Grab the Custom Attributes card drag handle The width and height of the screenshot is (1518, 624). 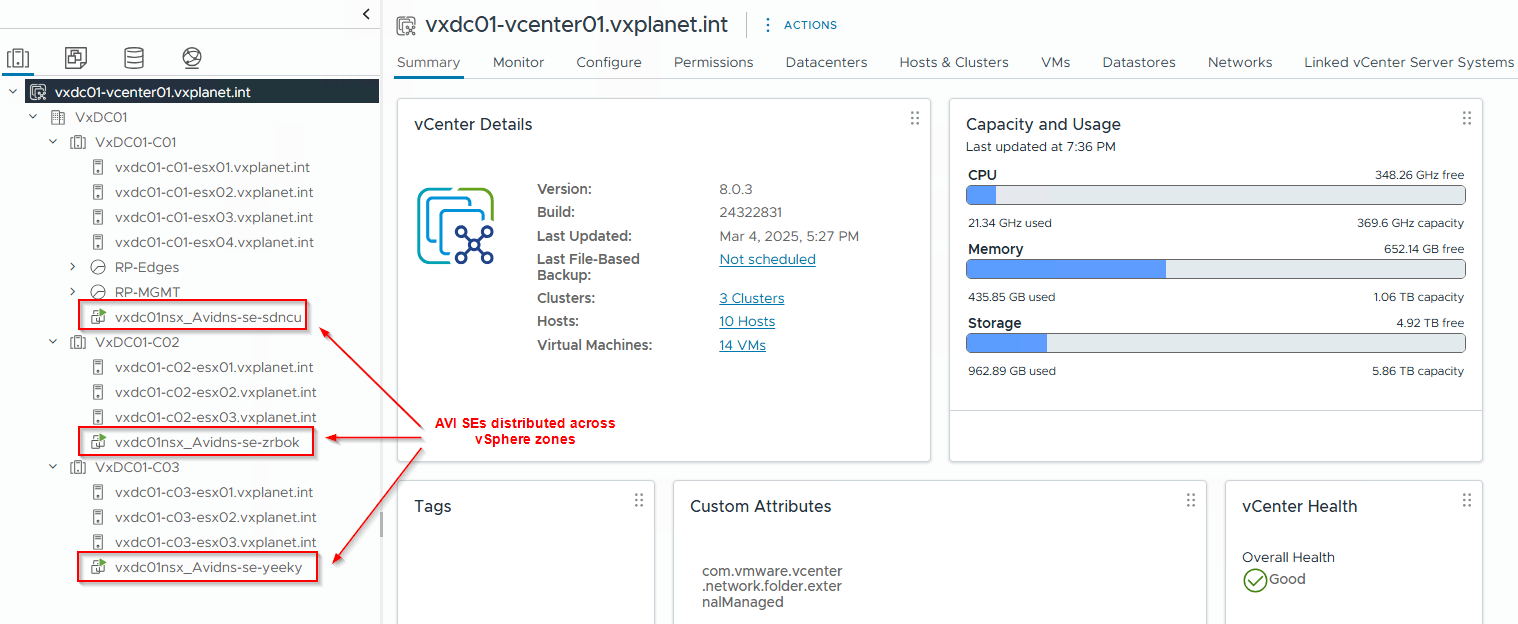pos(1190,500)
